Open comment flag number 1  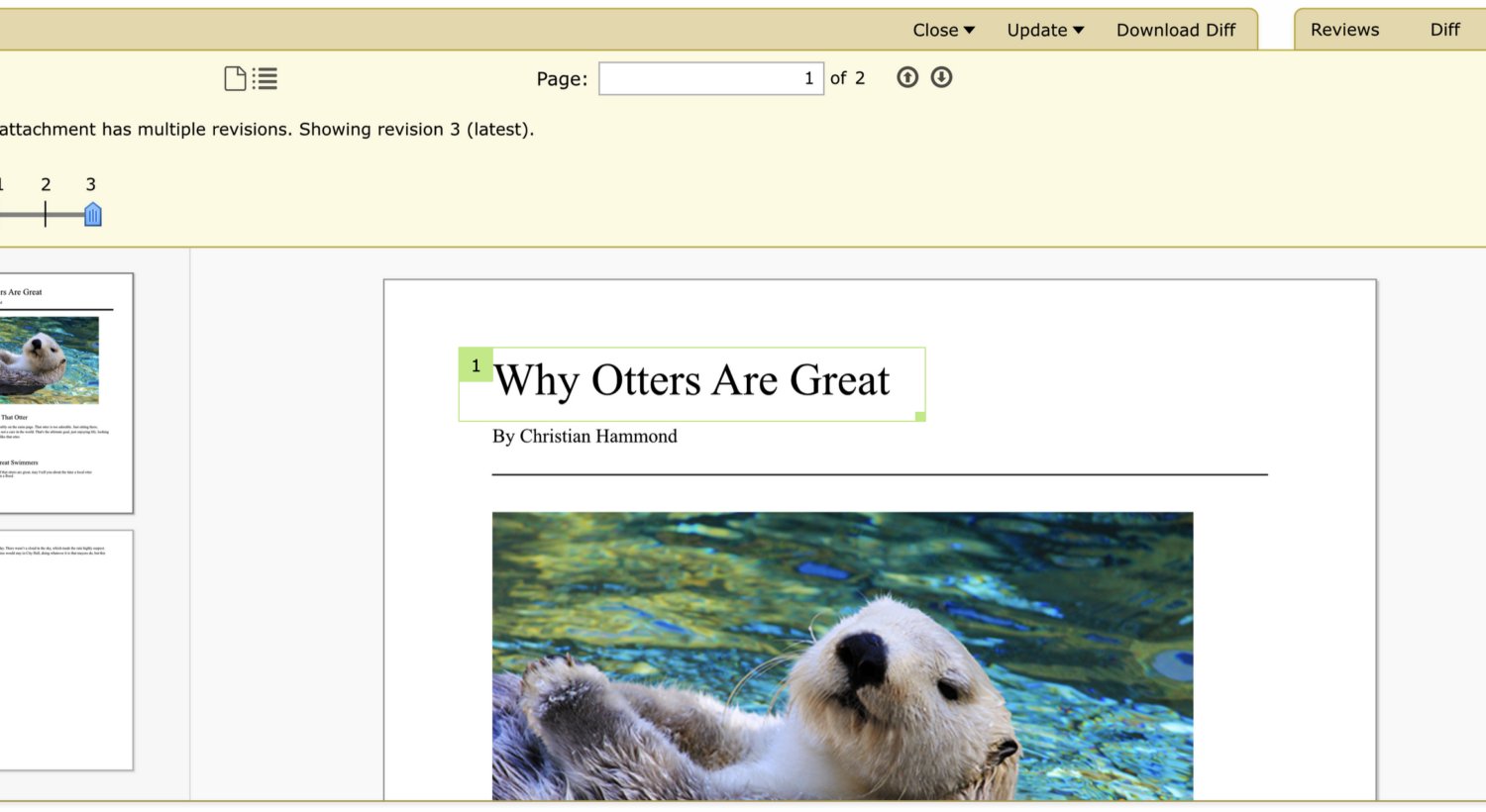tap(476, 365)
